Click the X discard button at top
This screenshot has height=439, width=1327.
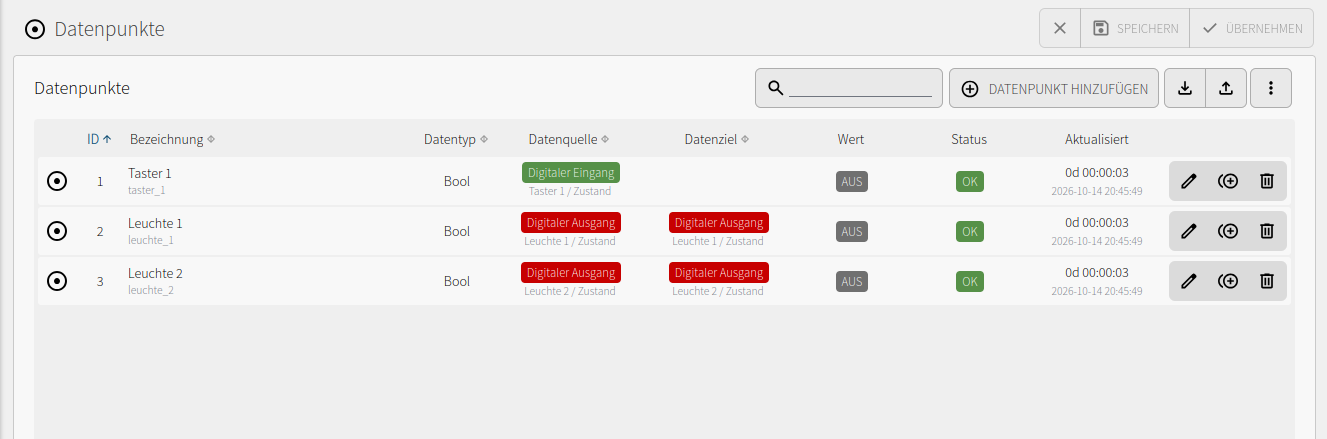point(1060,28)
